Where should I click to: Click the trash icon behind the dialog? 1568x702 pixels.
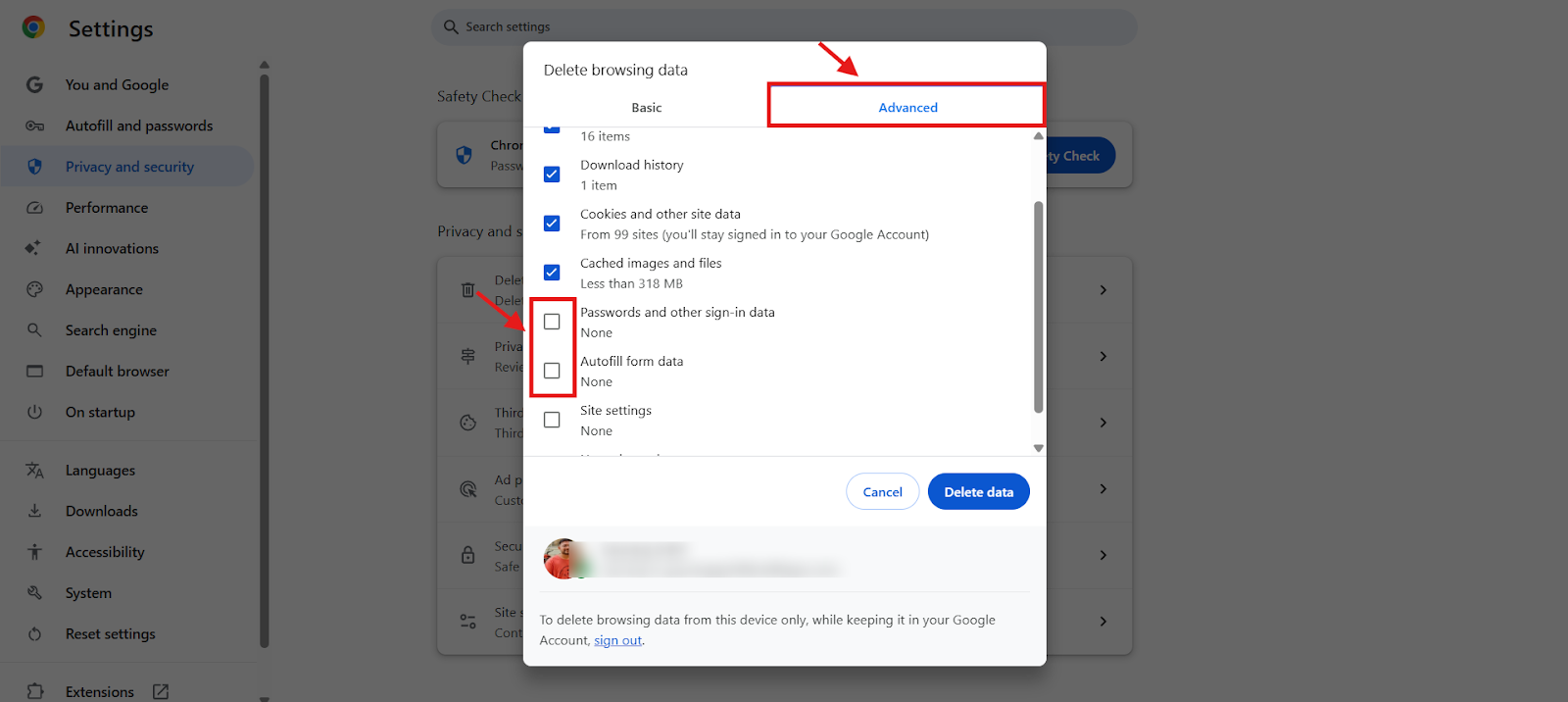click(468, 290)
